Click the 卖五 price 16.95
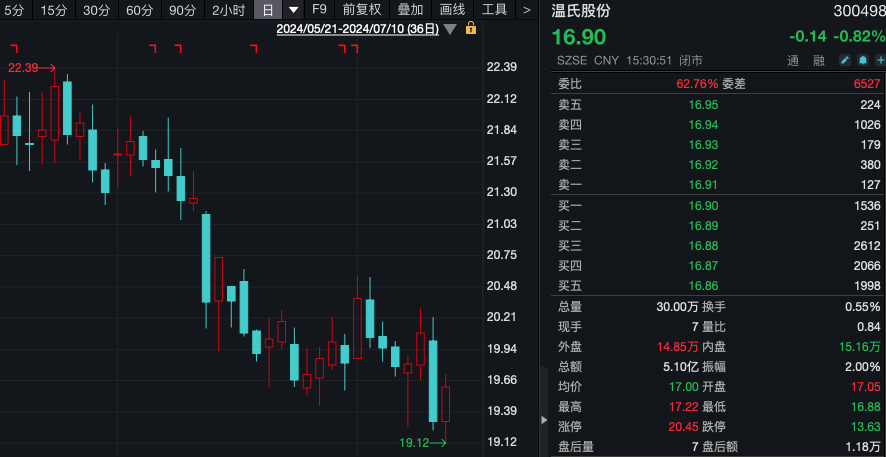The image size is (886, 457). click(703, 105)
